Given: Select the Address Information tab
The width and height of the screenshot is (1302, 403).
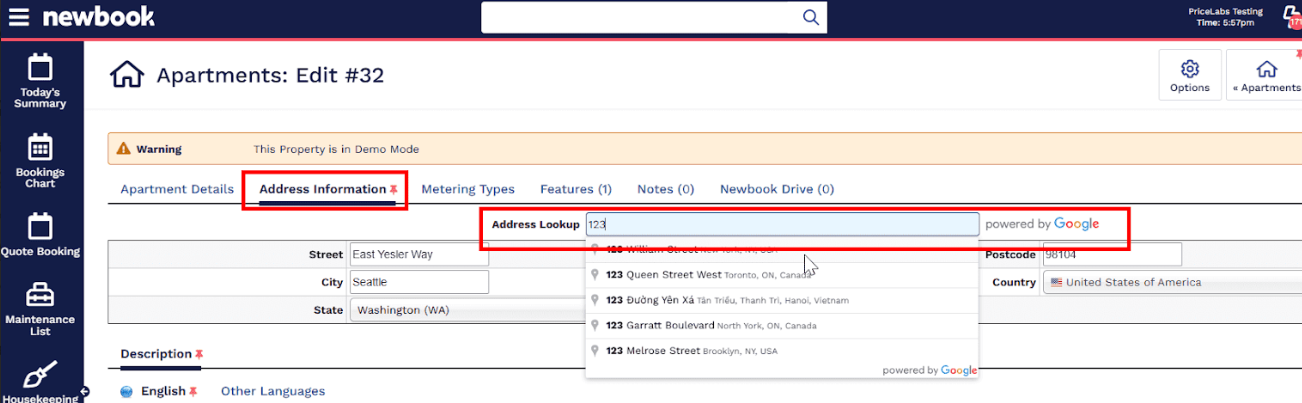Looking at the screenshot, I should point(322,189).
